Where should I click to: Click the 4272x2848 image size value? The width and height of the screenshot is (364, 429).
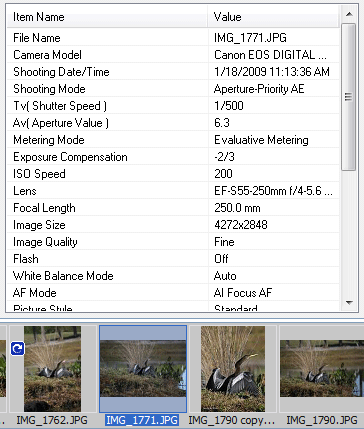240,225
